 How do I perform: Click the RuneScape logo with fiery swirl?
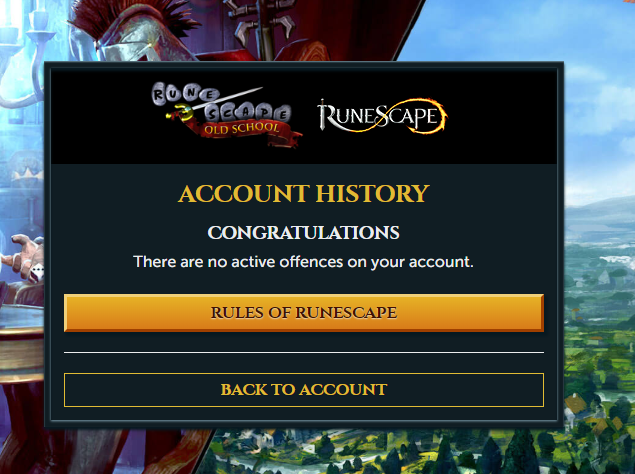(x=382, y=116)
